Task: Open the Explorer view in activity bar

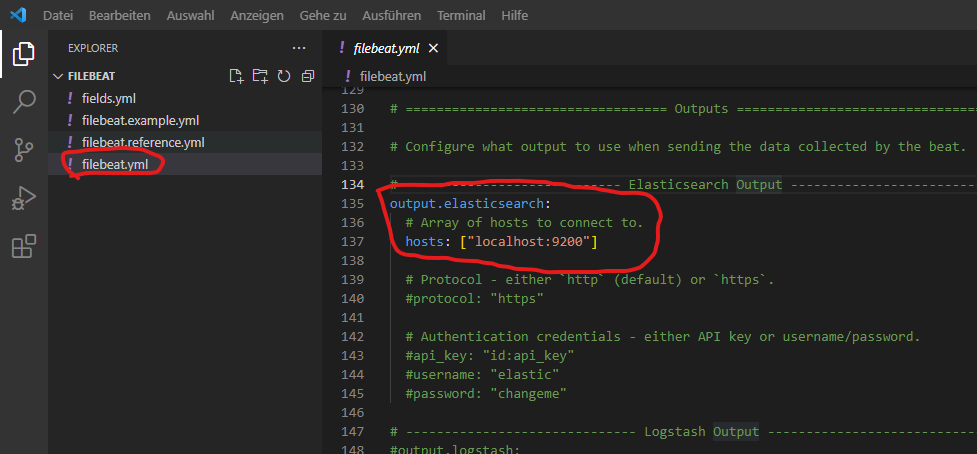Action: 24,55
